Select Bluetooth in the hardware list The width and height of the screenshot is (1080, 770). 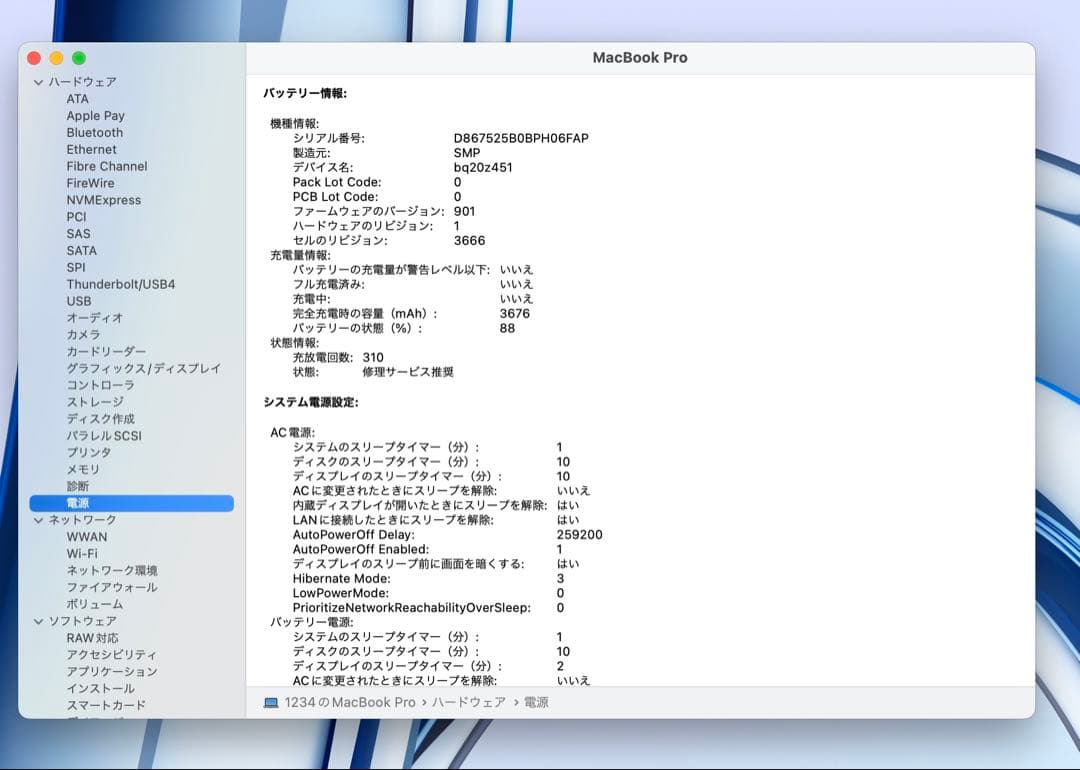coord(94,132)
